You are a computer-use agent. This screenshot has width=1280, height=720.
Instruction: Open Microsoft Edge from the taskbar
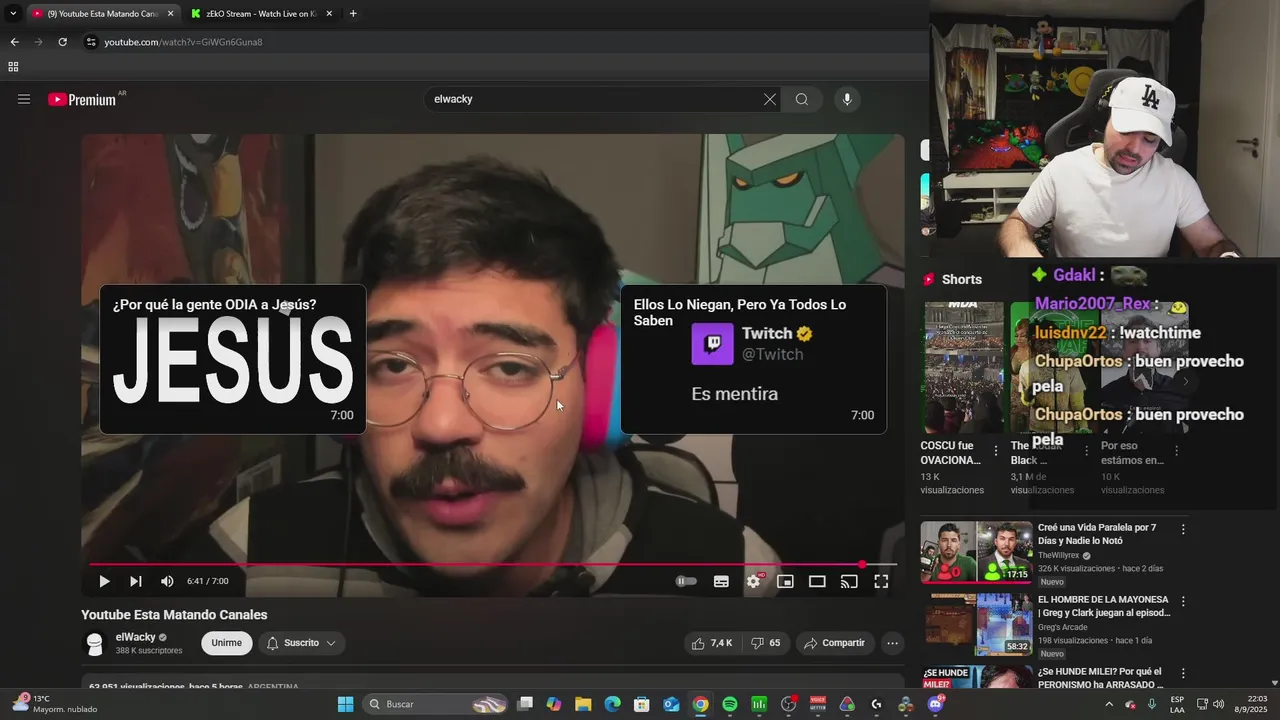(612, 704)
